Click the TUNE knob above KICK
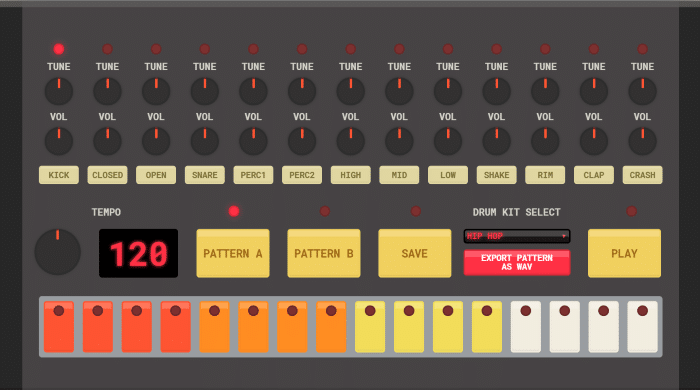The height and width of the screenshot is (390, 700). point(59,91)
